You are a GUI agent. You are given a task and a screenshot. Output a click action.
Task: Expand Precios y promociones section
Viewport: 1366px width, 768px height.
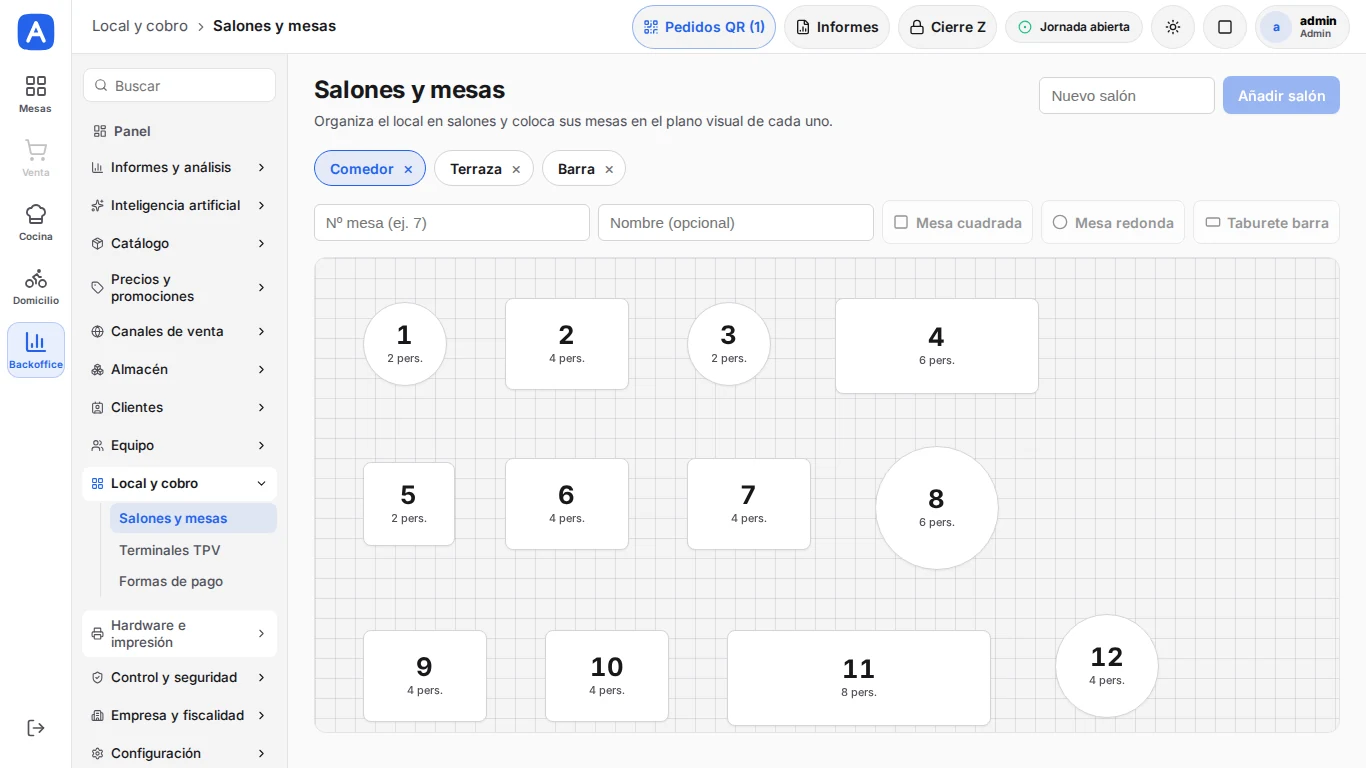pyautogui.click(x=179, y=288)
